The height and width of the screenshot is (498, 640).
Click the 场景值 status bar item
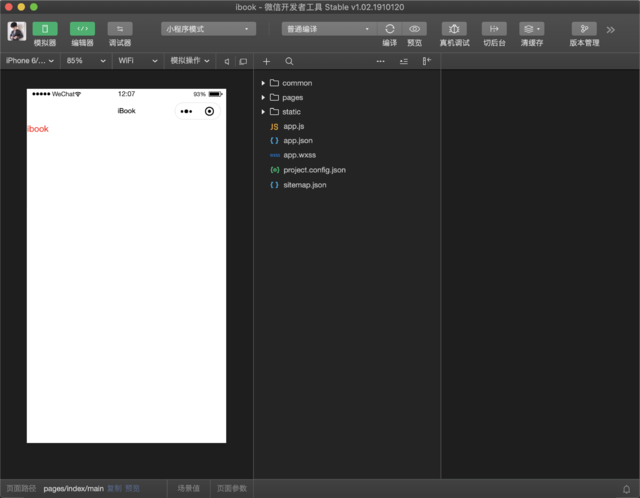pyautogui.click(x=189, y=489)
